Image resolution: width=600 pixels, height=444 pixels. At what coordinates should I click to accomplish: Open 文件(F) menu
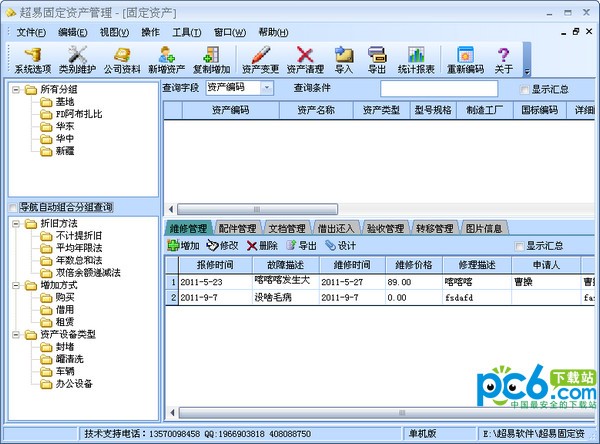(31, 33)
